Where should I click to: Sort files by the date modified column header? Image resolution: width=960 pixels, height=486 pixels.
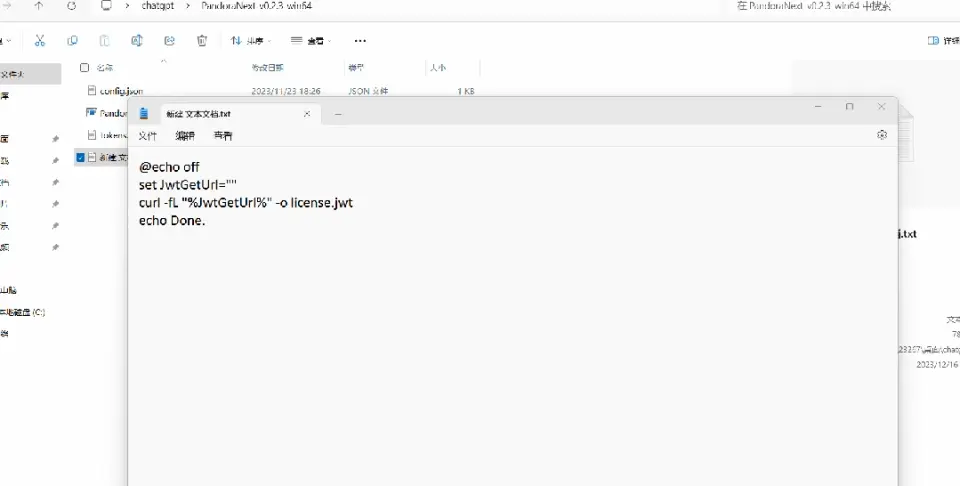click(x=267, y=68)
